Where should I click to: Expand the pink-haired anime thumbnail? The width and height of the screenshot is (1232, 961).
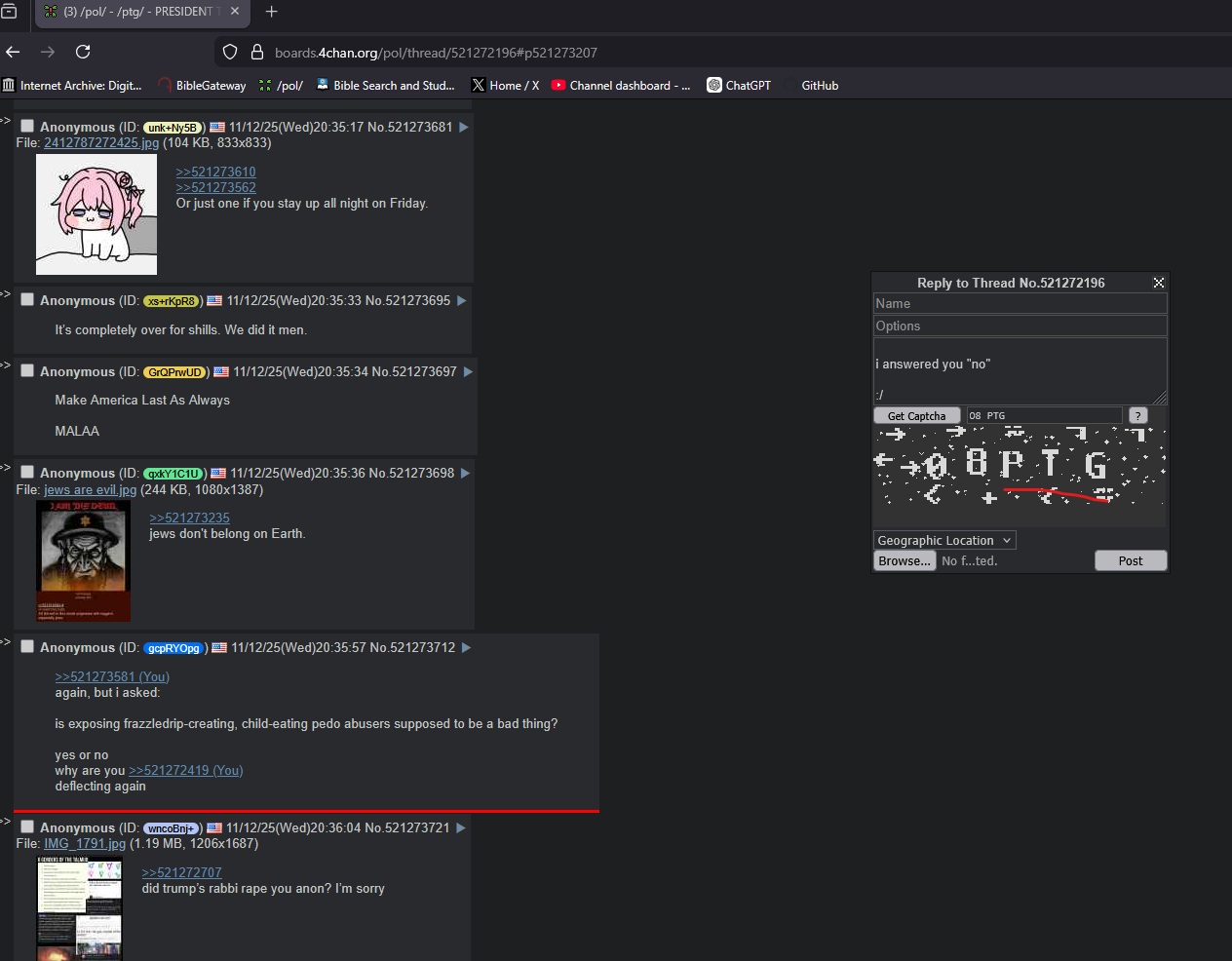coord(96,214)
